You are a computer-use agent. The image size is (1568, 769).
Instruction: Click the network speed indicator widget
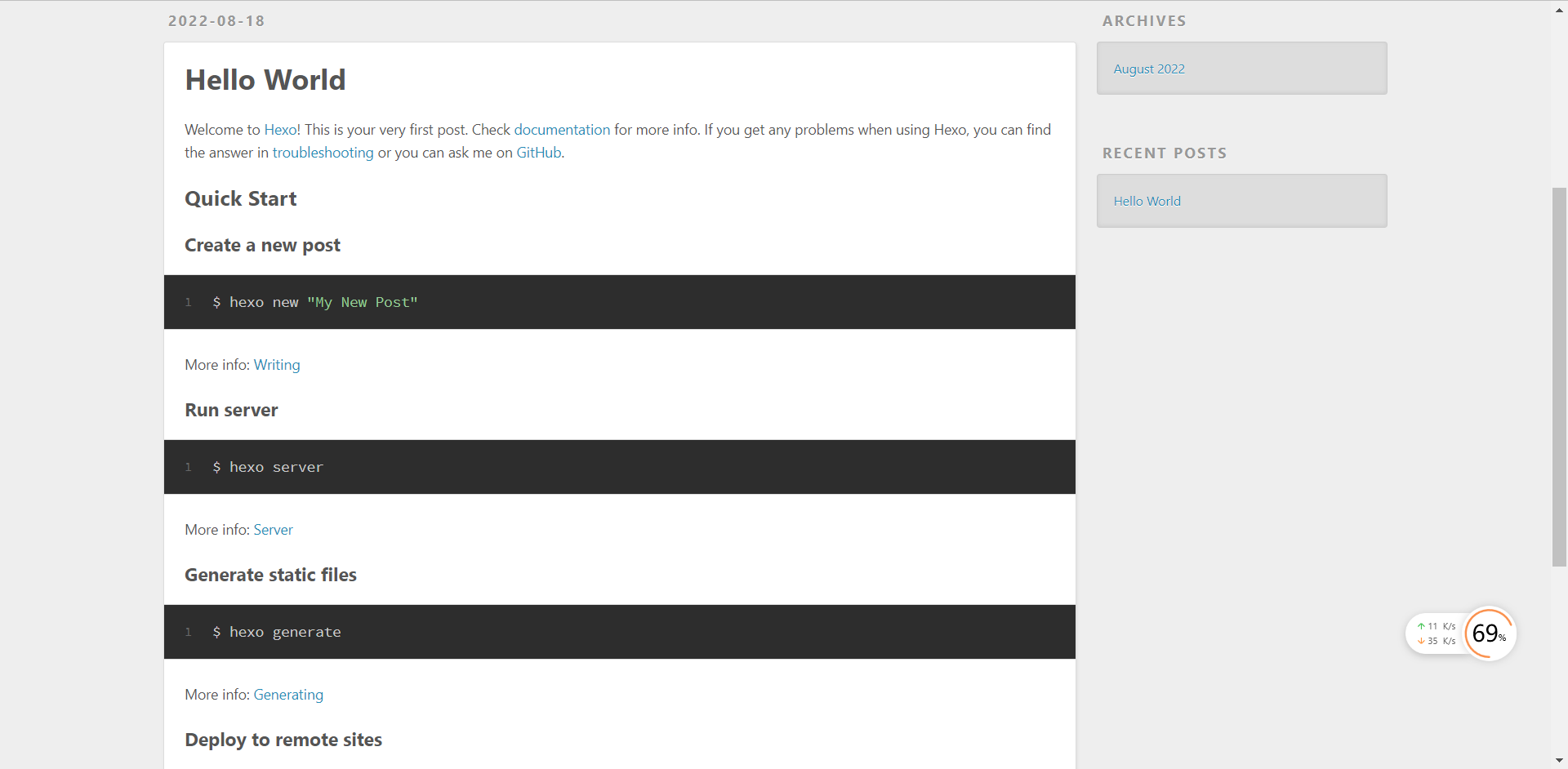coord(1436,633)
